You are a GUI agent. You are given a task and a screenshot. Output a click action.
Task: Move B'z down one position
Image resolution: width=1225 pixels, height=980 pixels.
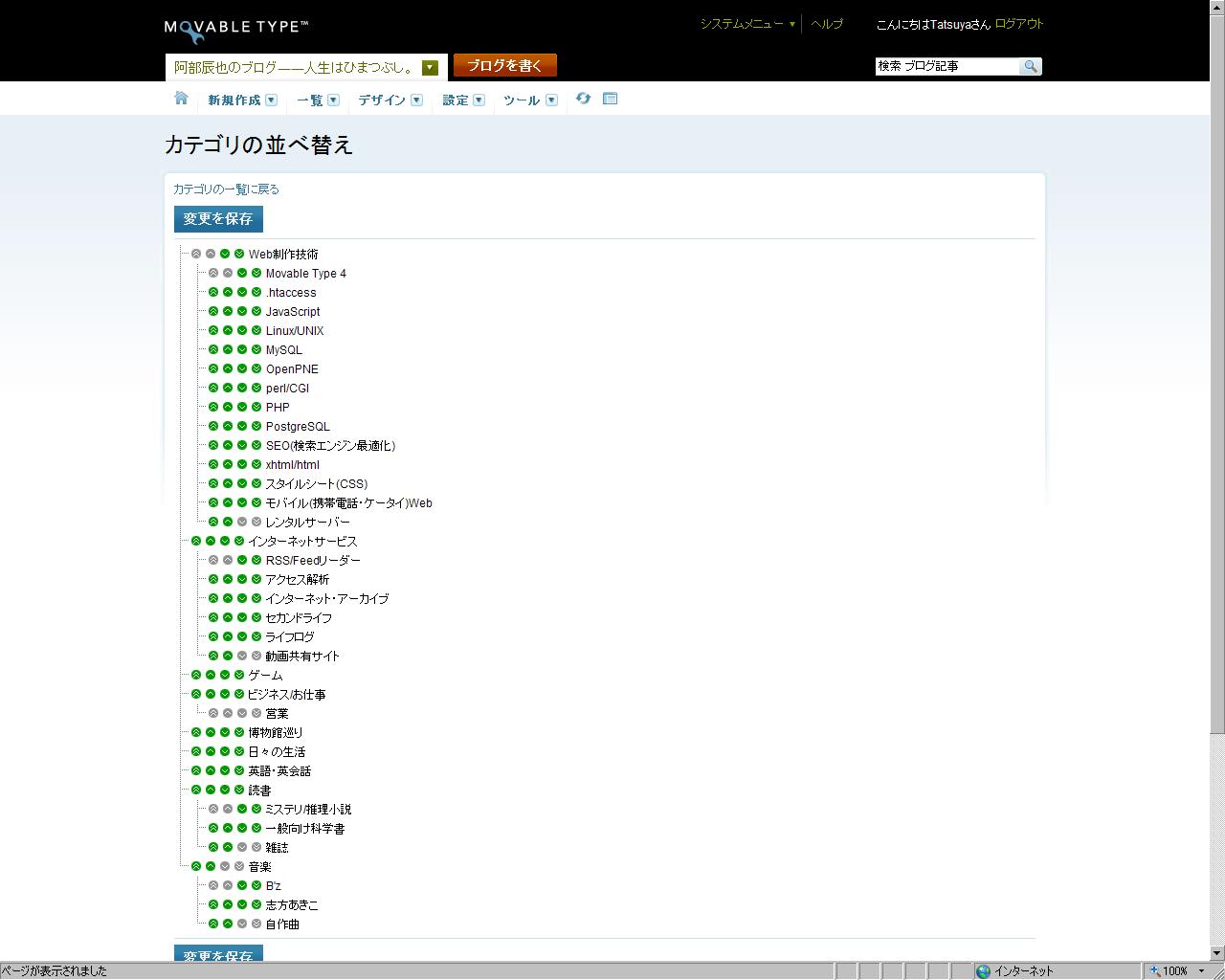coord(242,885)
